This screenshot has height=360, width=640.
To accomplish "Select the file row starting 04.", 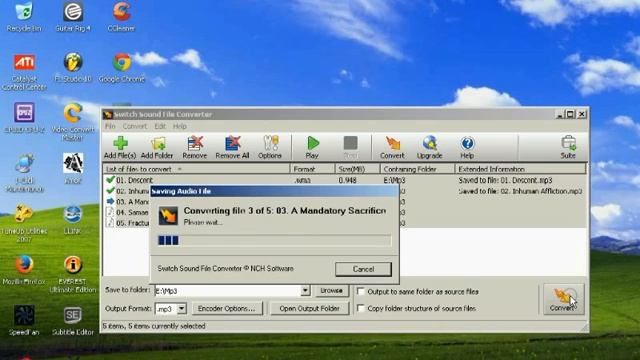I will [x=127, y=212].
